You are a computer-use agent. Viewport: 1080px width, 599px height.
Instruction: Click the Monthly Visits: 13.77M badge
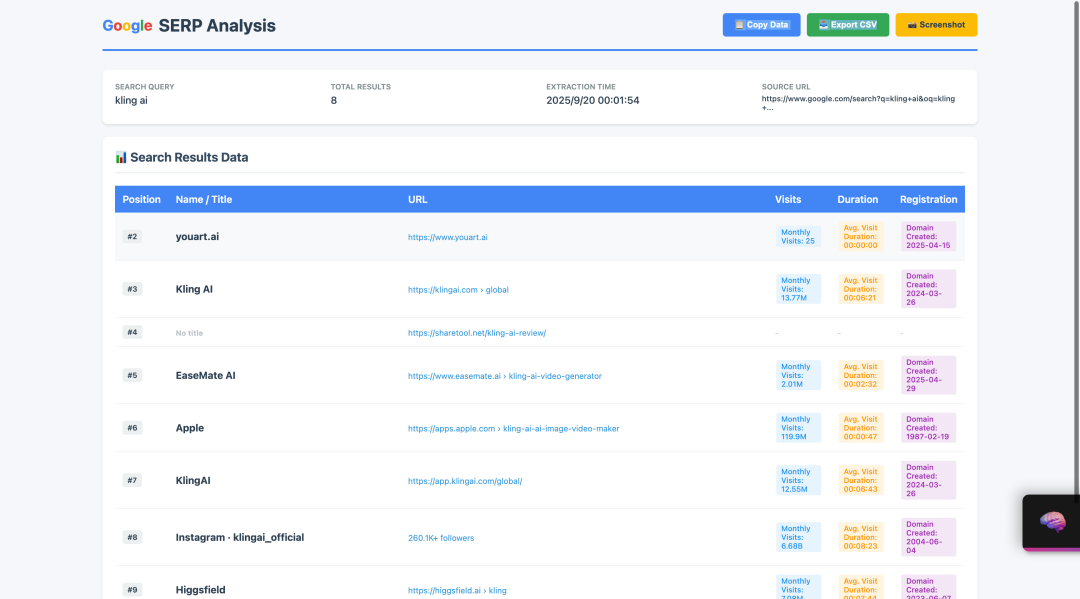pyautogui.click(x=798, y=289)
